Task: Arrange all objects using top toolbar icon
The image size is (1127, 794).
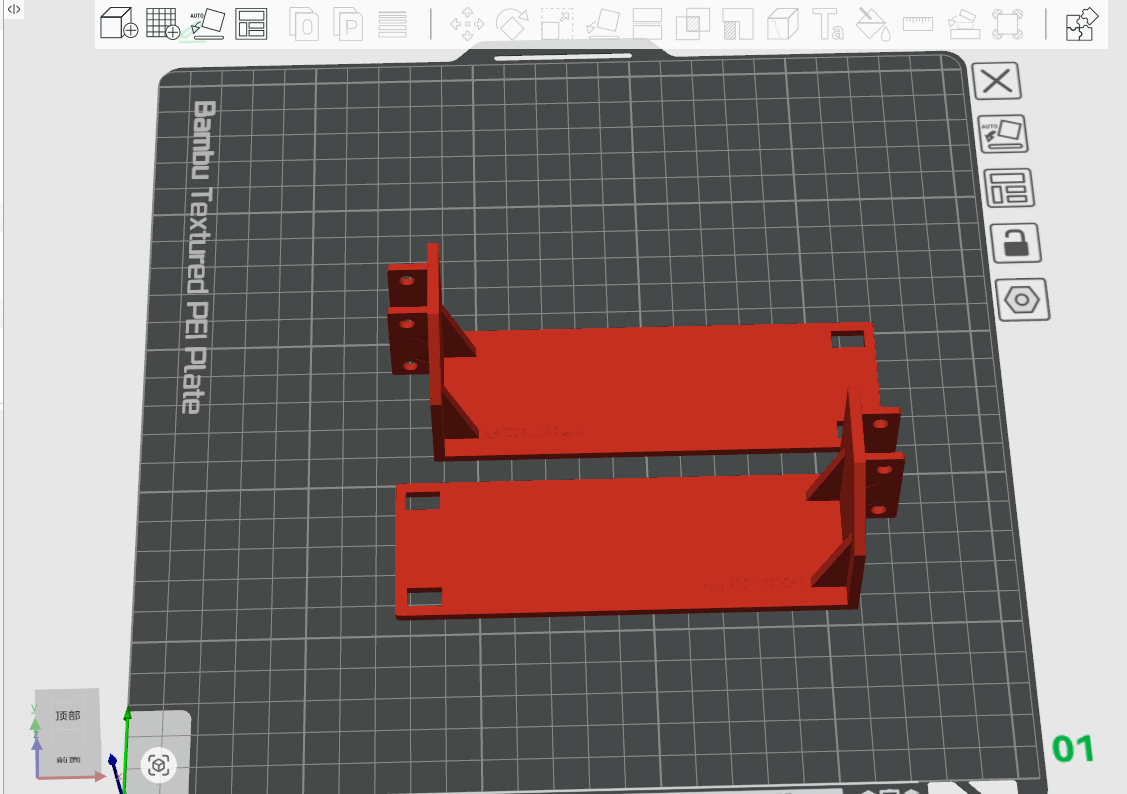Action: (x=251, y=23)
